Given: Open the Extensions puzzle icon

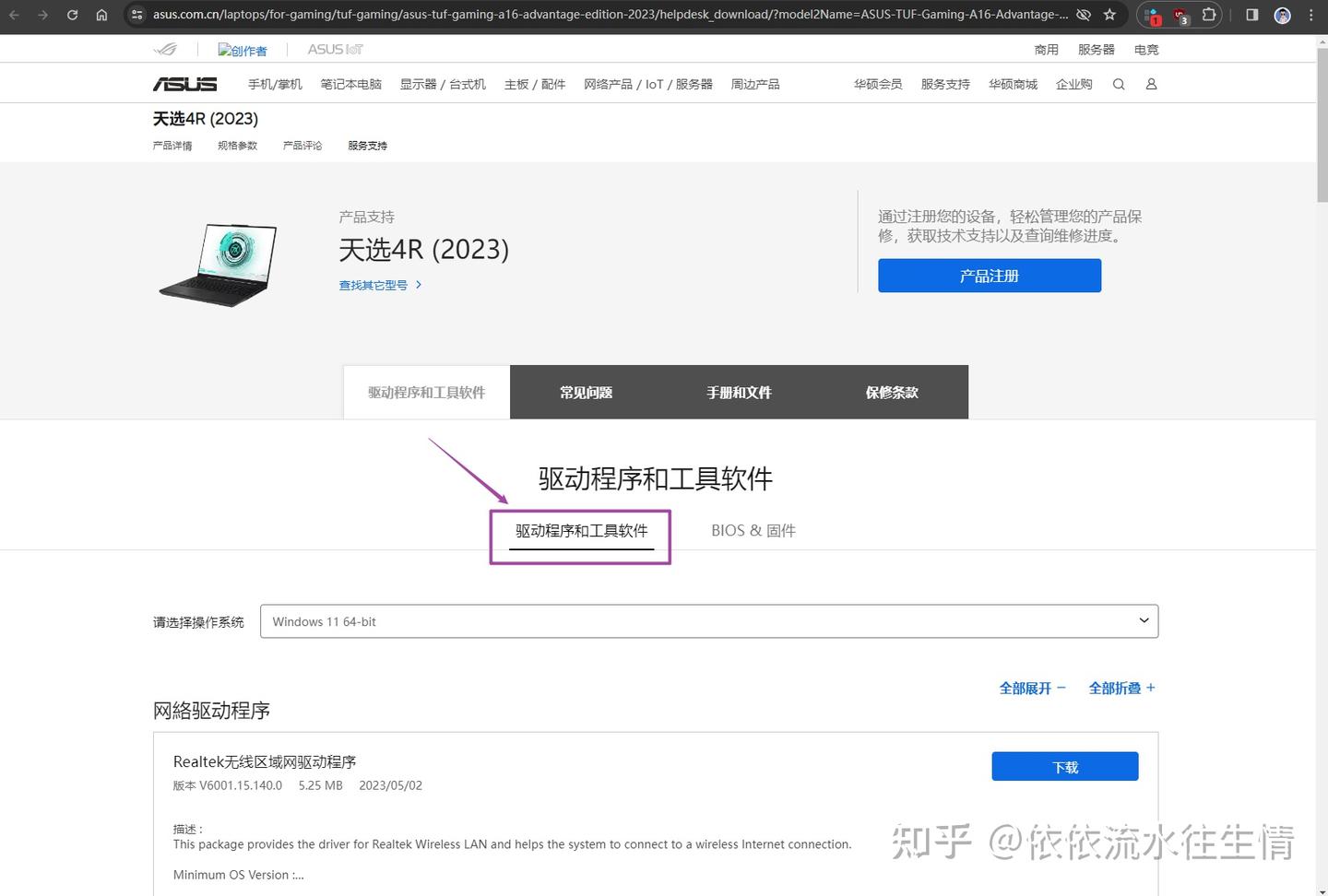Looking at the screenshot, I should point(1208,15).
